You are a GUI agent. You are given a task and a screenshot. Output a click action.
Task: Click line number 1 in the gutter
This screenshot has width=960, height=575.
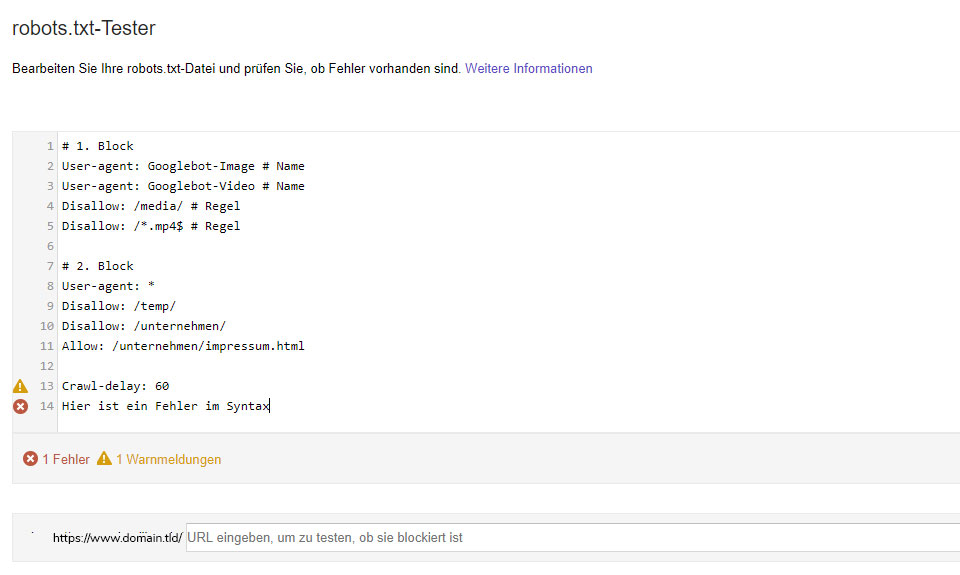click(x=50, y=146)
